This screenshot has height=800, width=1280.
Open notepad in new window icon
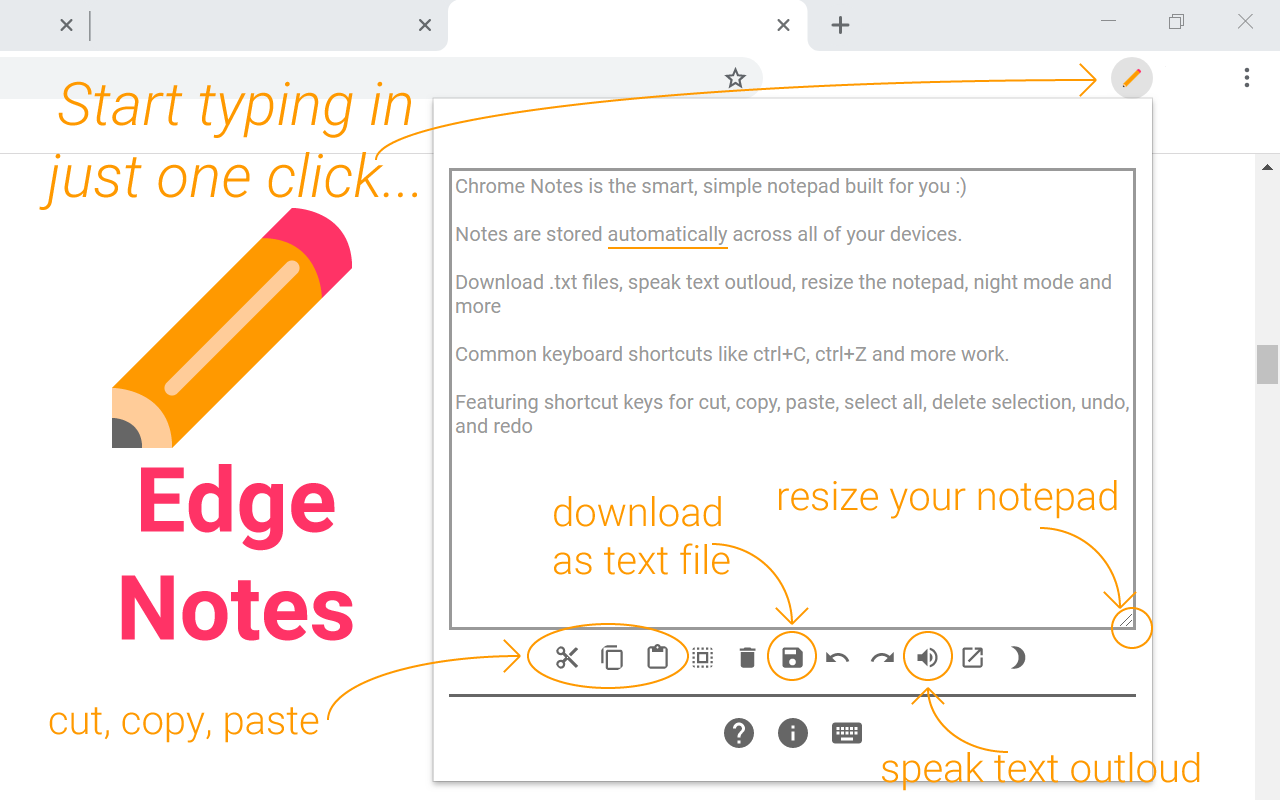(972, 658)
